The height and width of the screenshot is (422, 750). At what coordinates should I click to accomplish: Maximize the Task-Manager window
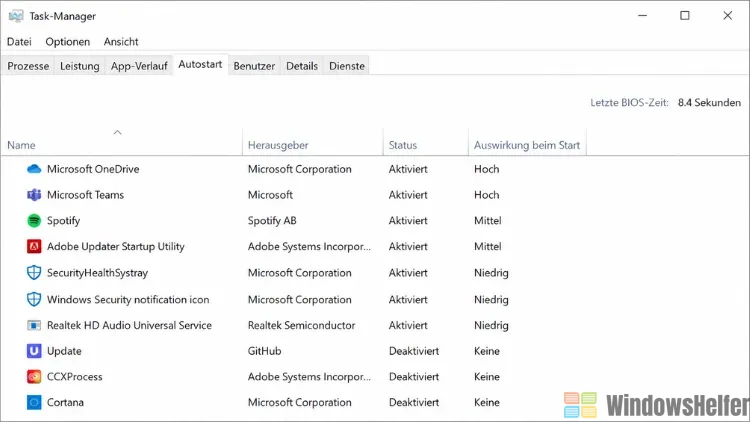tap(684, 16)
